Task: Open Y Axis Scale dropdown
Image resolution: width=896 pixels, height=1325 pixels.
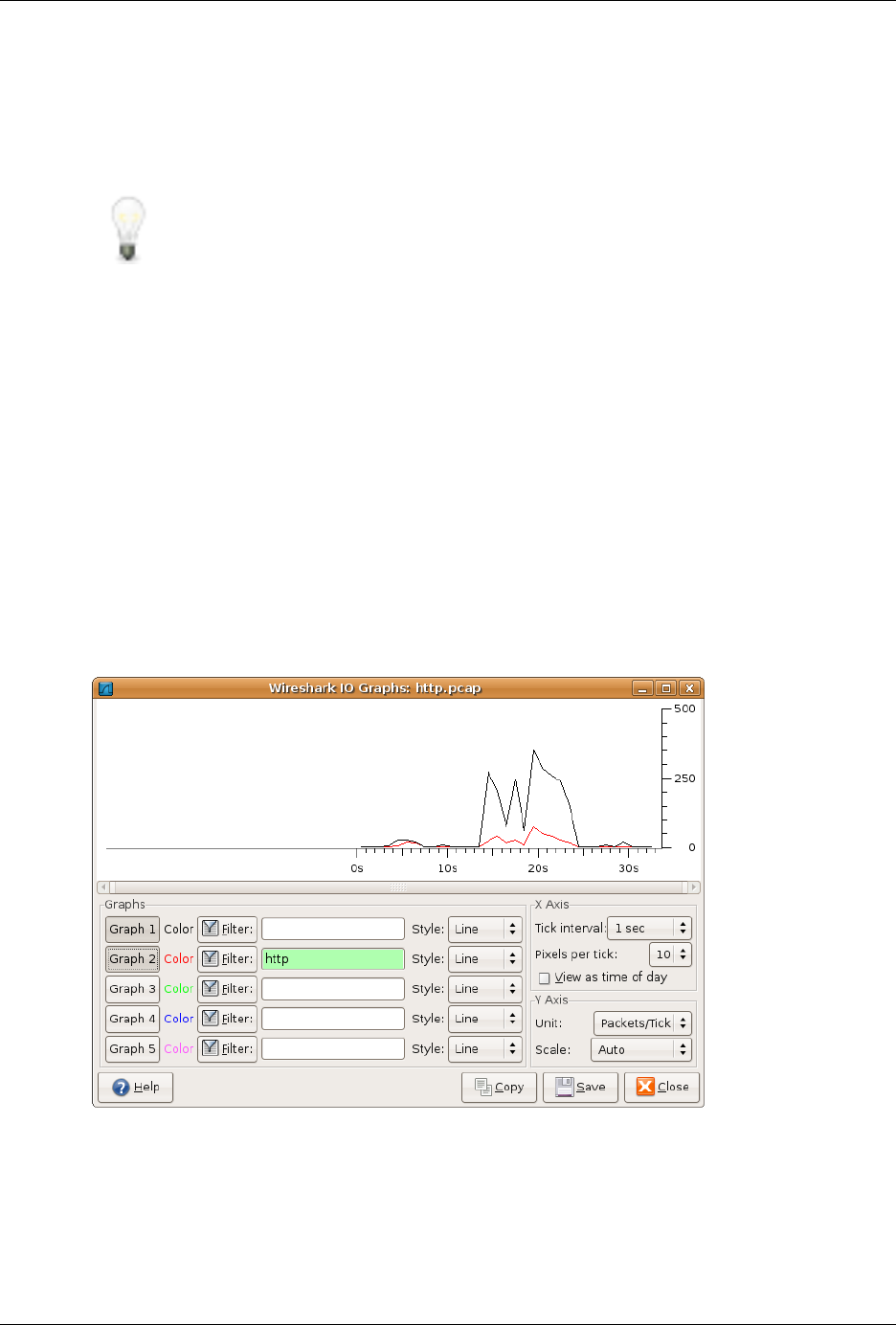Action: click(x=641, y=1050)
